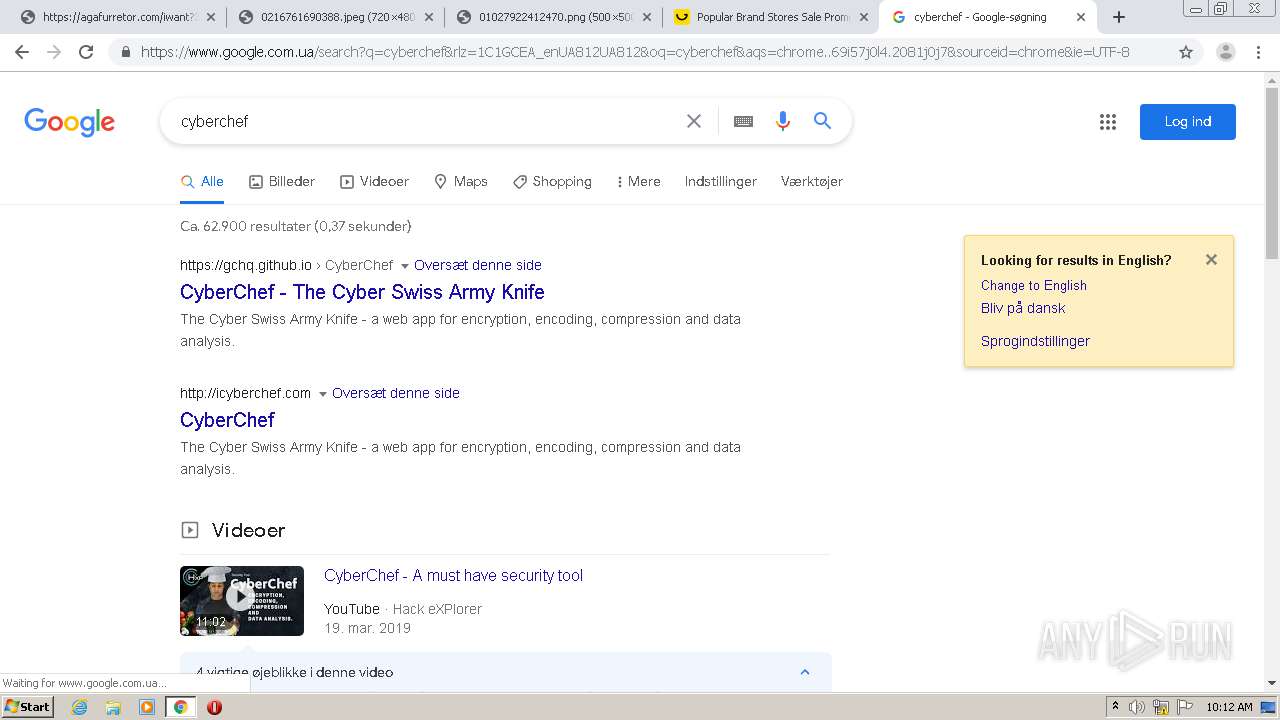Viewport: 1280px width, 720px height.
Task: Expand the Mere menu
Action: click(638, 182)
